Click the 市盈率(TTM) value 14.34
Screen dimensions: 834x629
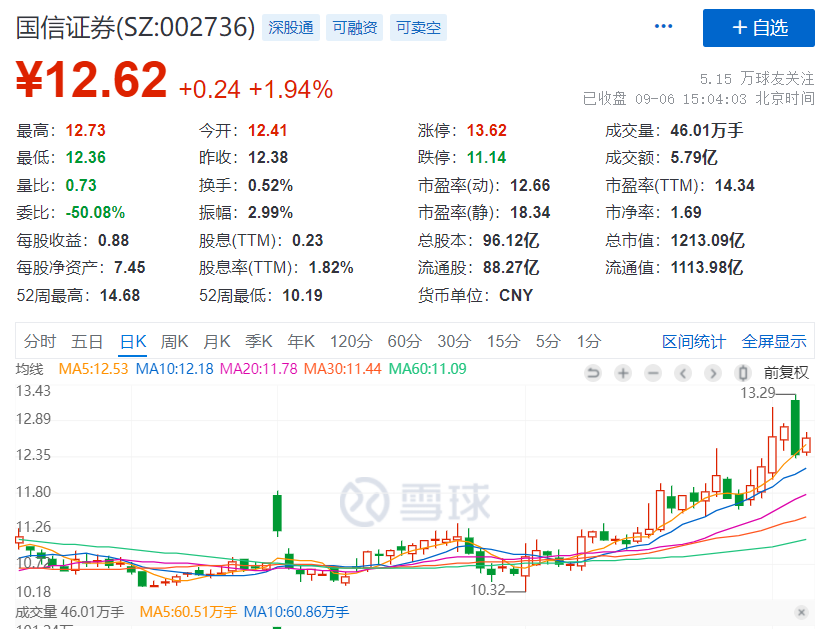tap(735, 185)
